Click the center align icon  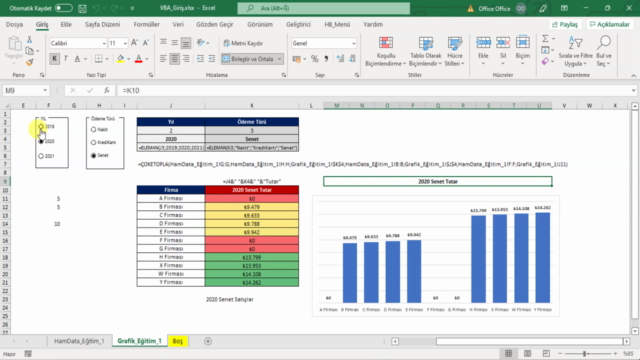tap(174, 59)
